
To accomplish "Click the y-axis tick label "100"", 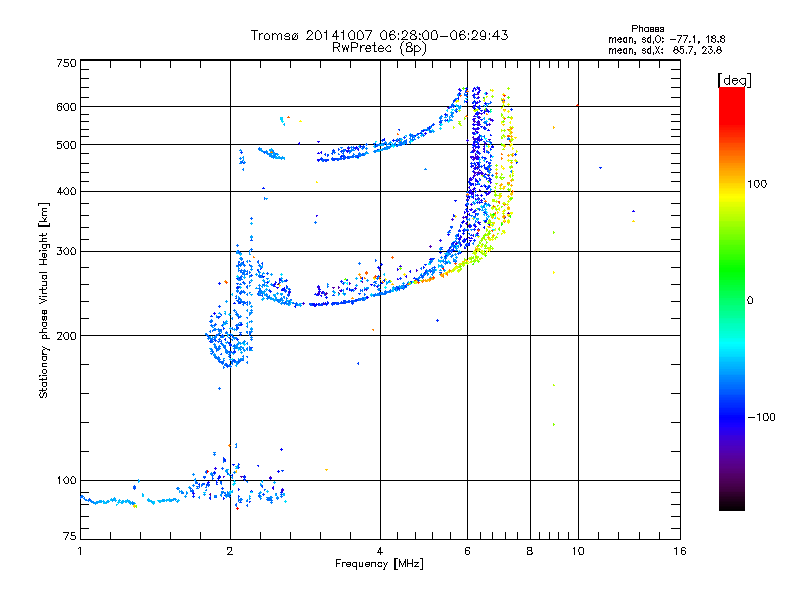I will pos(66,480).
